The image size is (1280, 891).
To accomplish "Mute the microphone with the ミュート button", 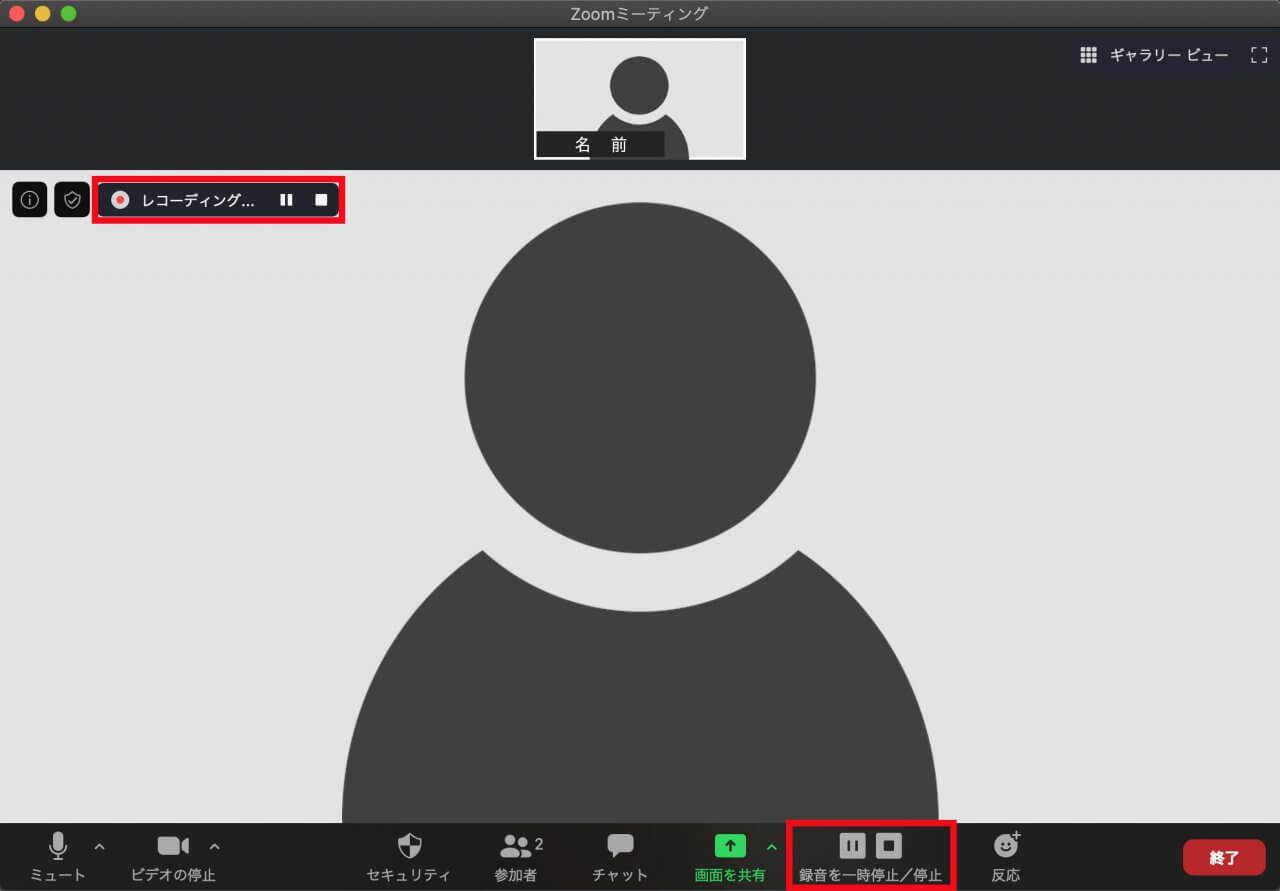I will tap(58, 857).
